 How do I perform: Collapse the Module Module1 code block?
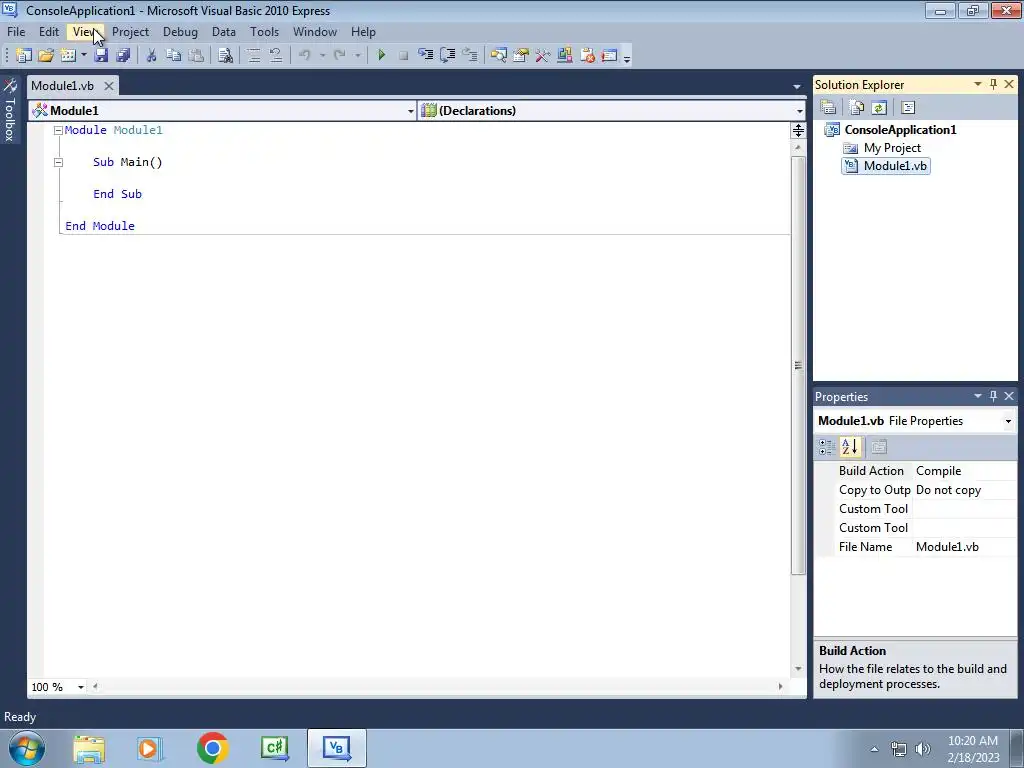tap(58, 131)
